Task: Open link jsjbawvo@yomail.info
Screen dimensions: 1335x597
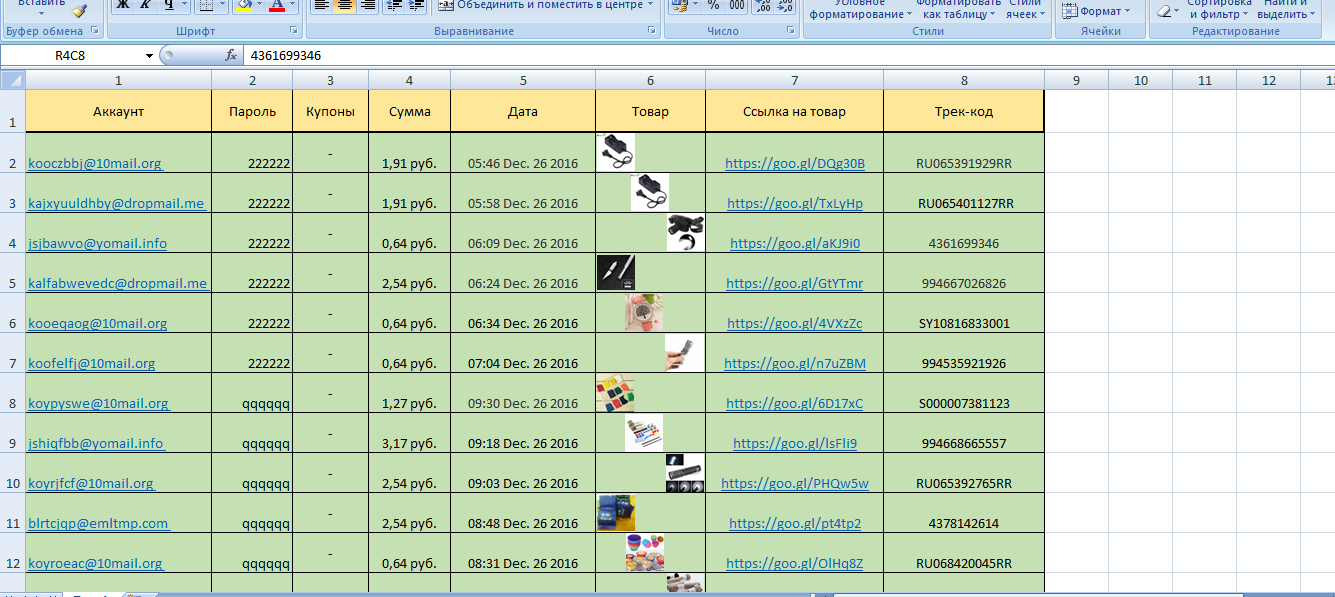Action: (x=98, y=244)
